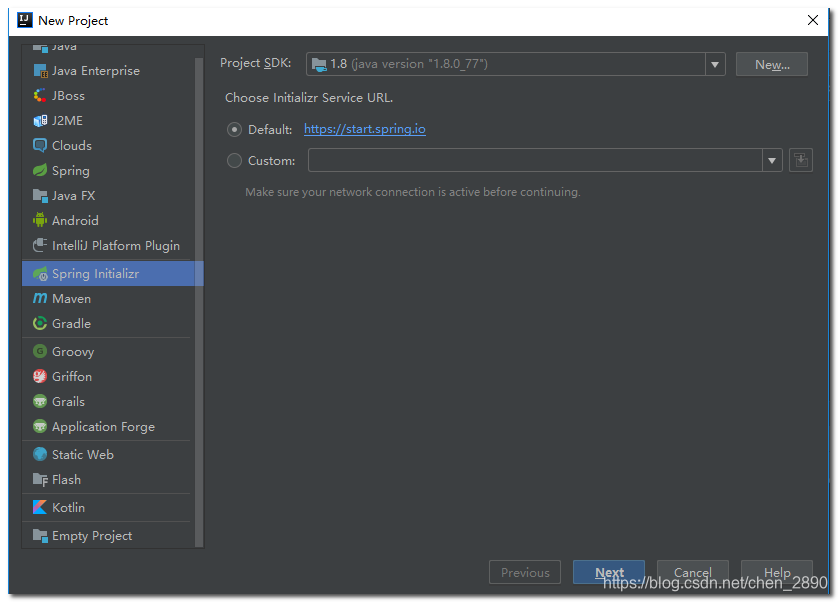Select the Default service URL radio button

(234, 129)
